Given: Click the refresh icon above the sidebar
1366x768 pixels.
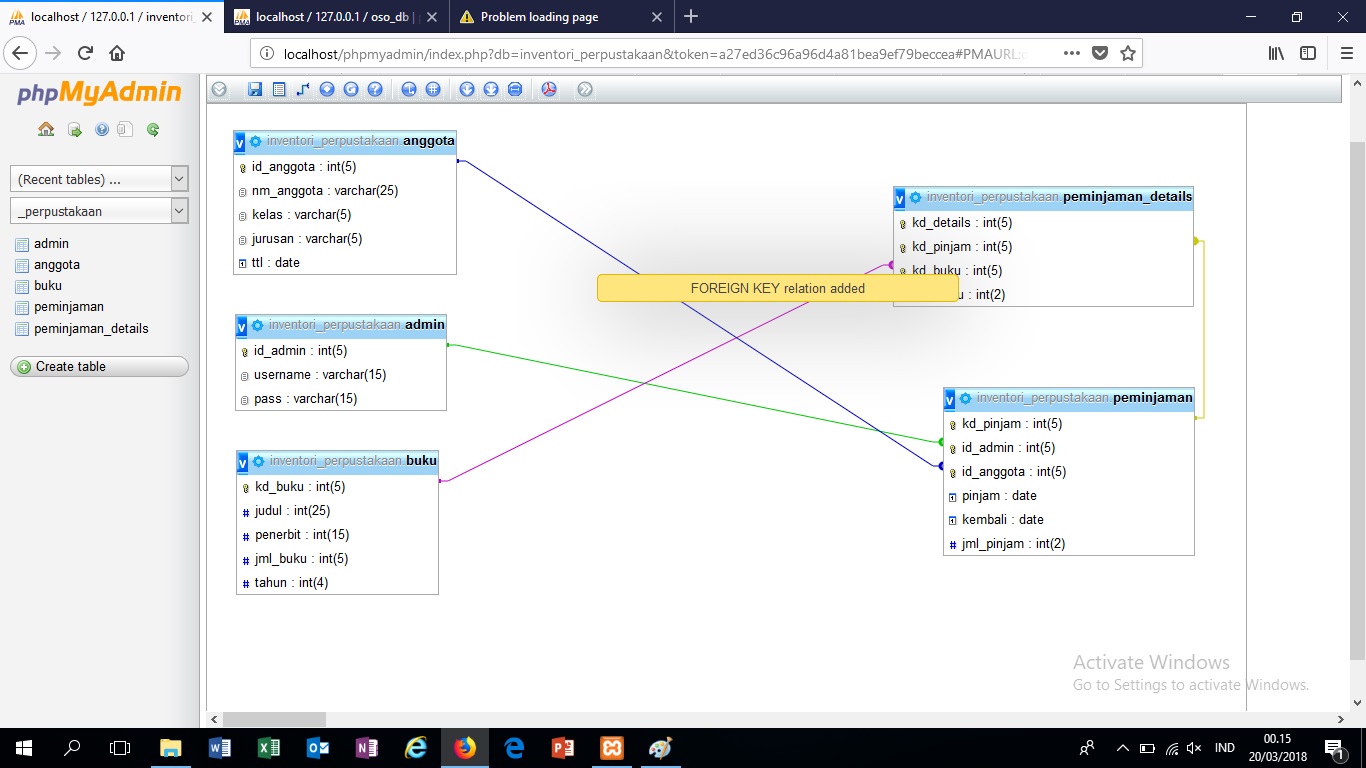Looking at the screenshot, I should tap(152, 130).
